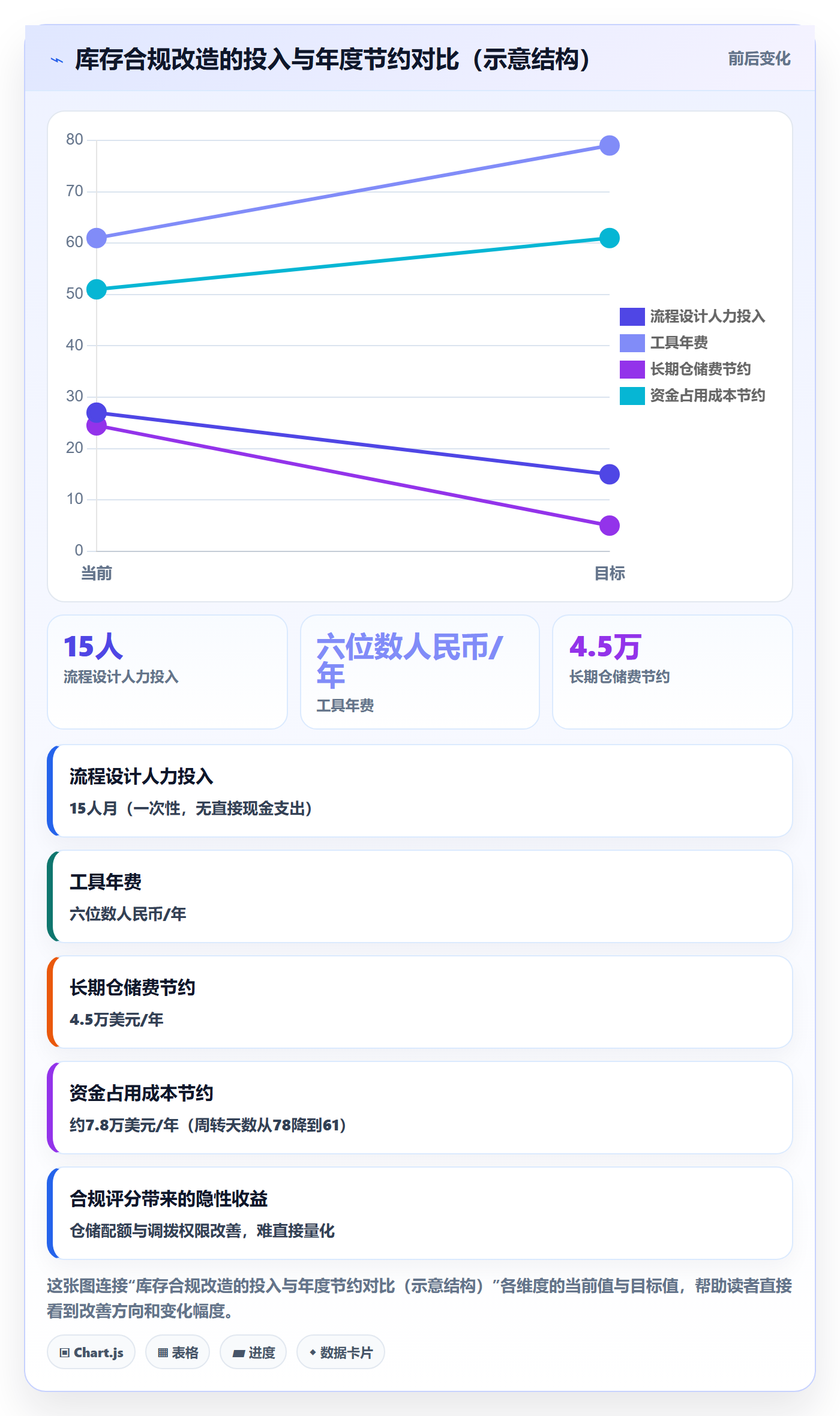The width and height of the screenshot is (840, 1416).
Task: Select the 4.5万 stat card
Action: [x=673, y=672]
